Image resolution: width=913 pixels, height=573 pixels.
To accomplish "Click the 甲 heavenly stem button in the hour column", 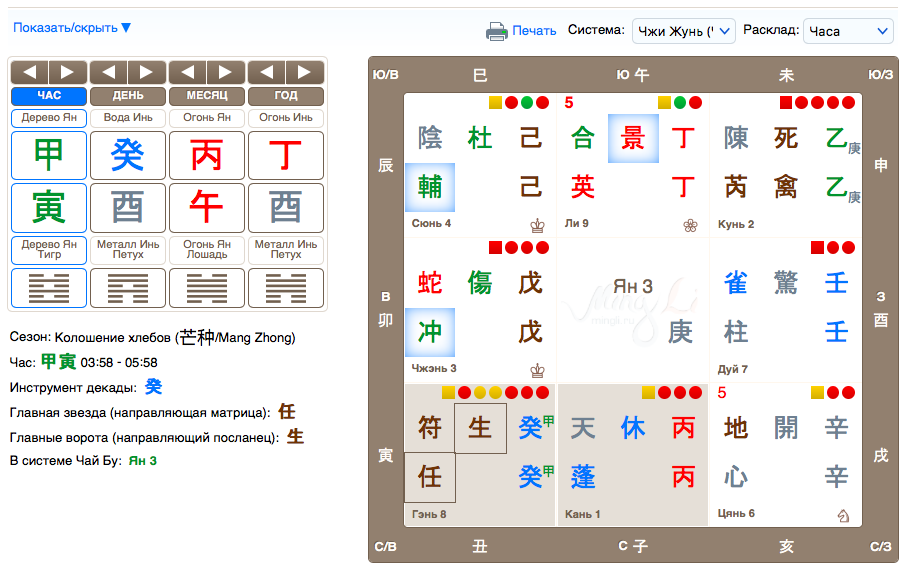I will click(x=49, y=155).
